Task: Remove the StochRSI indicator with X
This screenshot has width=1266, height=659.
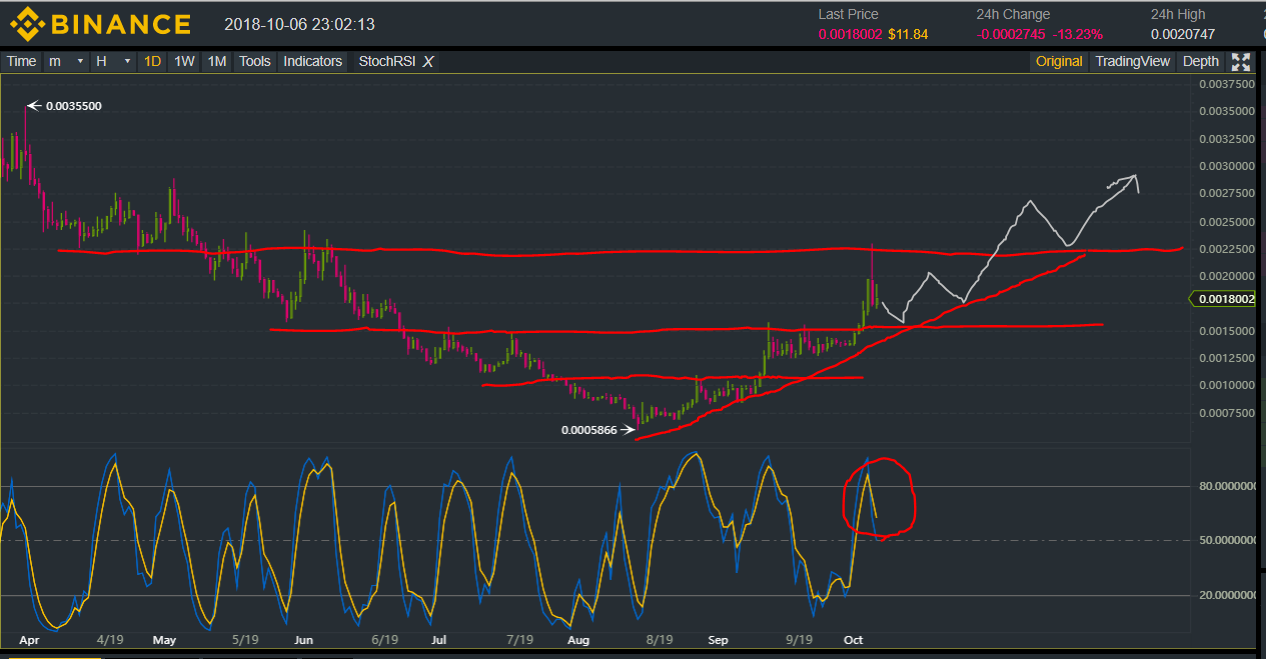Action: tap(428, 61)
